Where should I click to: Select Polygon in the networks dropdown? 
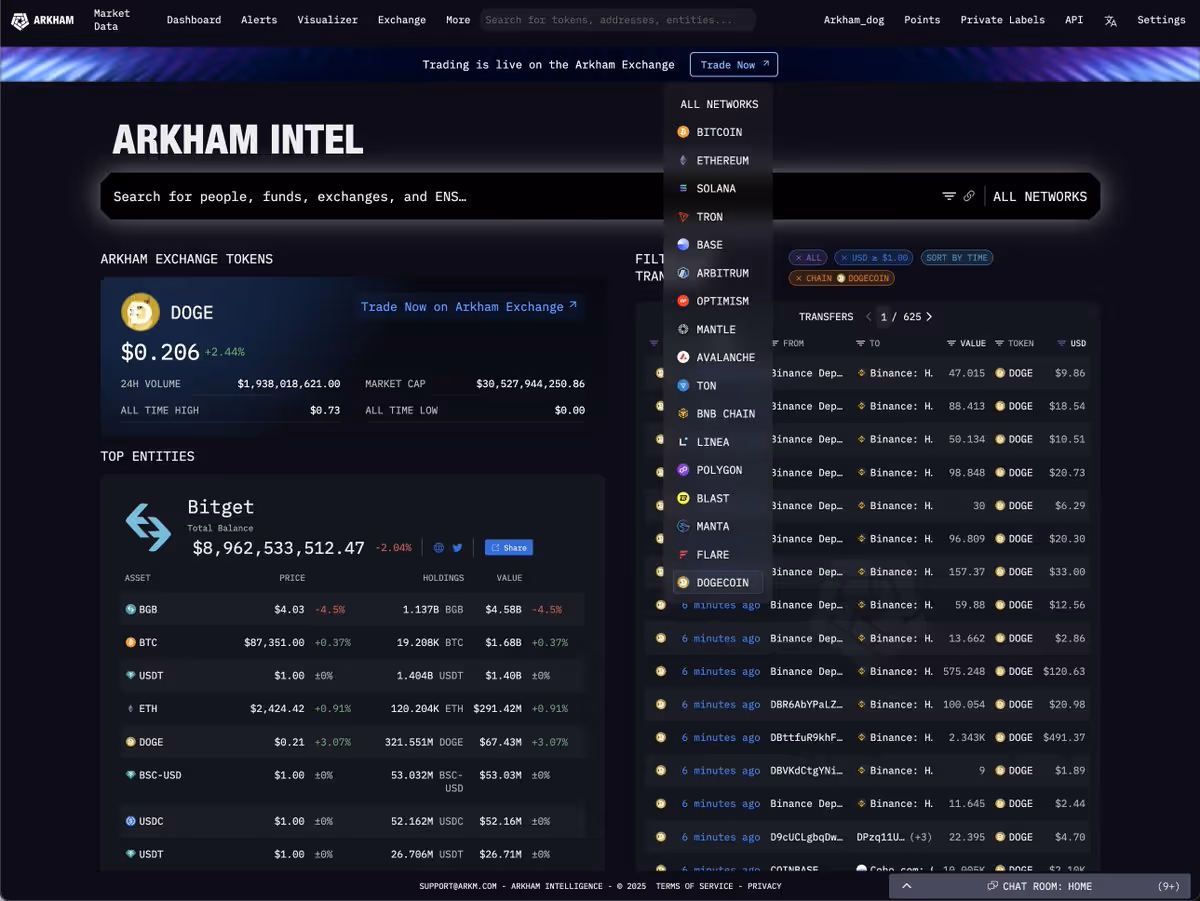718,470
